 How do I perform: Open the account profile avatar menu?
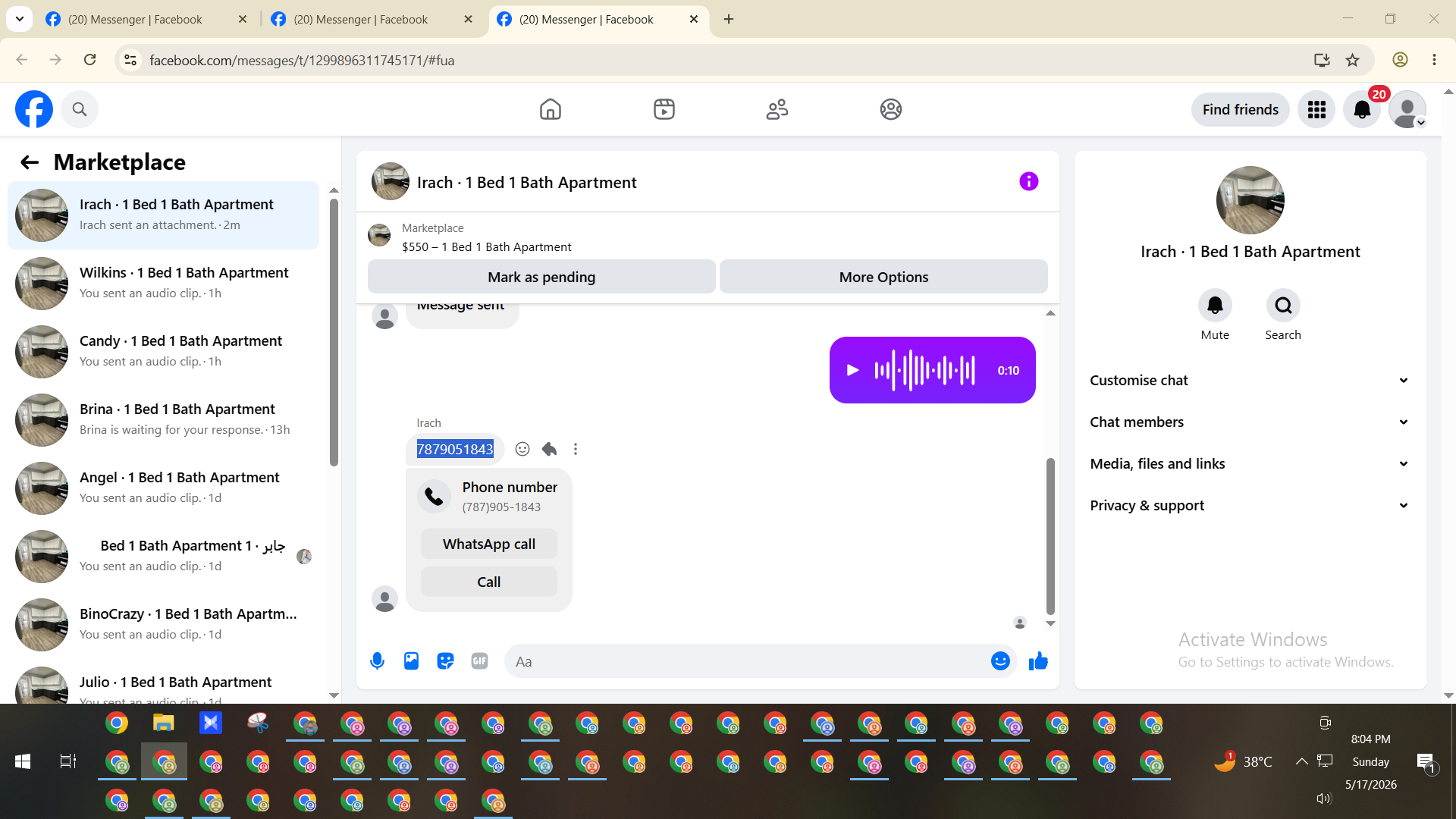coord(1407,110)
